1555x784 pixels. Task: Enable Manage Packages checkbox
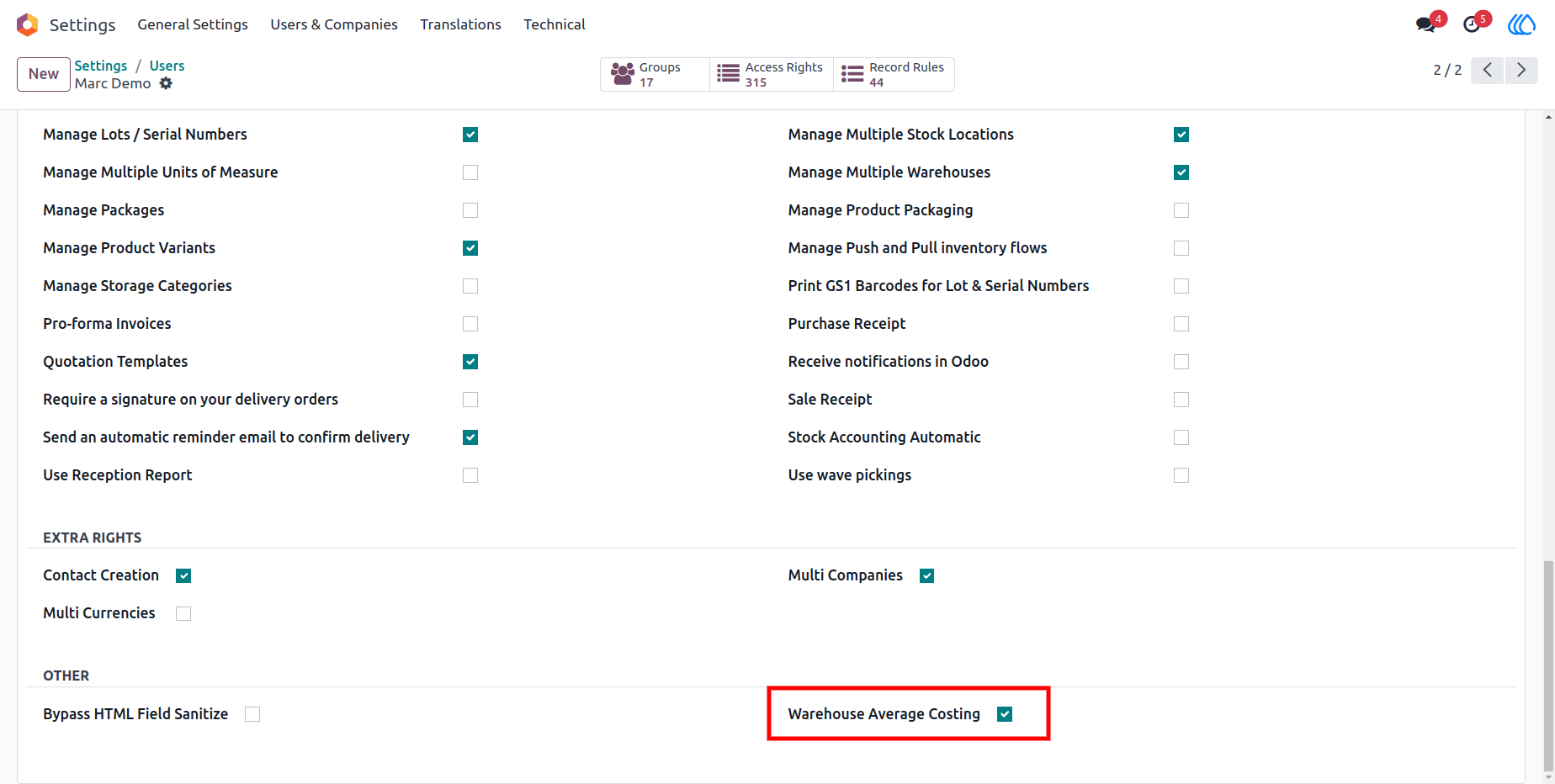[x=470, y=210]
